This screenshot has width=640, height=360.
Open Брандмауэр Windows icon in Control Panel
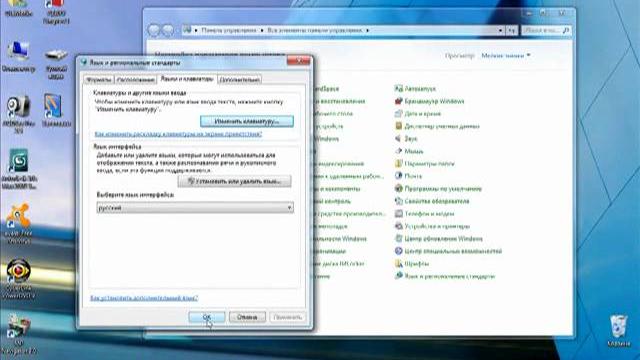(398, 101)
